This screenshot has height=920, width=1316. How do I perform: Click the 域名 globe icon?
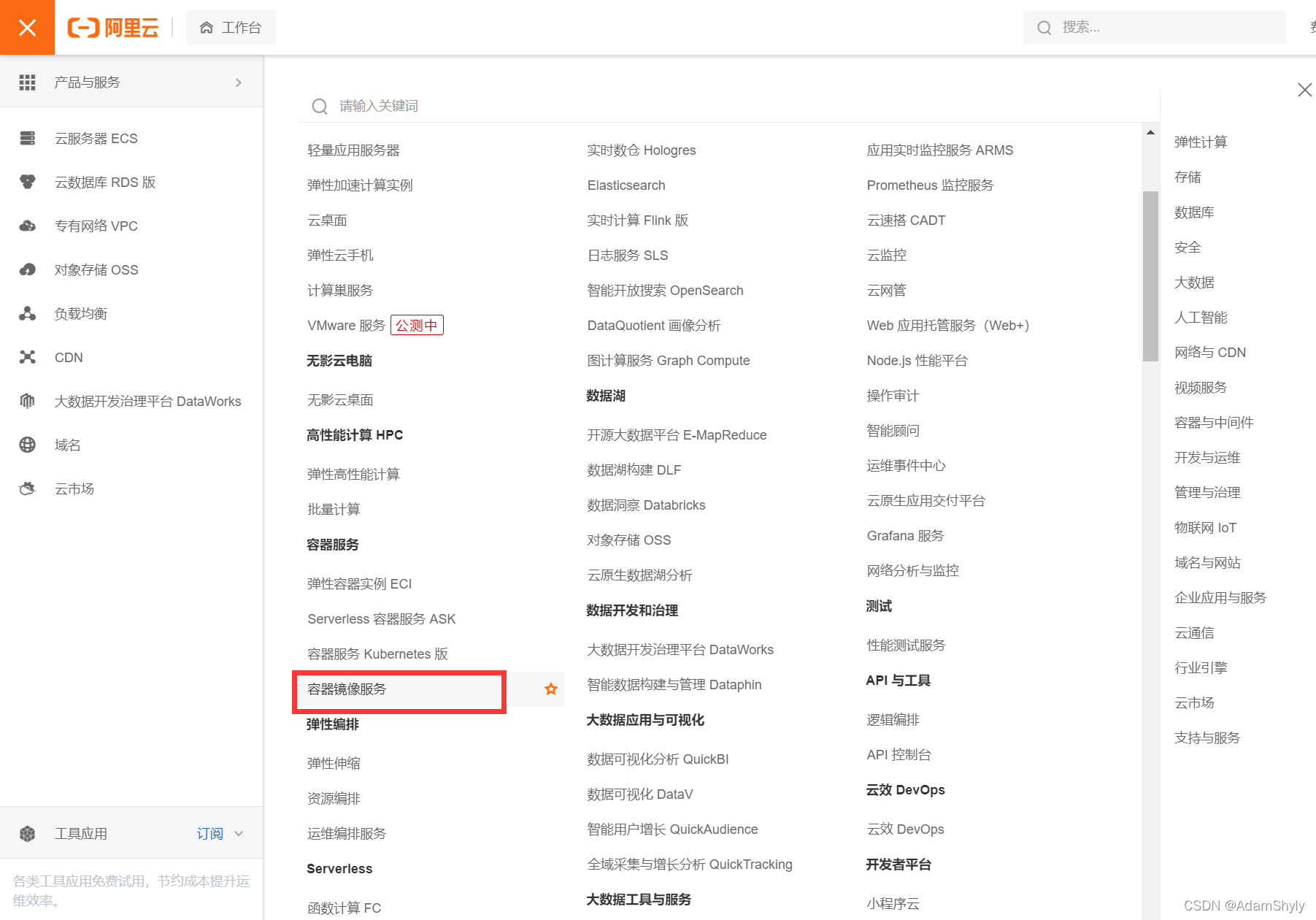click(28, 445)
